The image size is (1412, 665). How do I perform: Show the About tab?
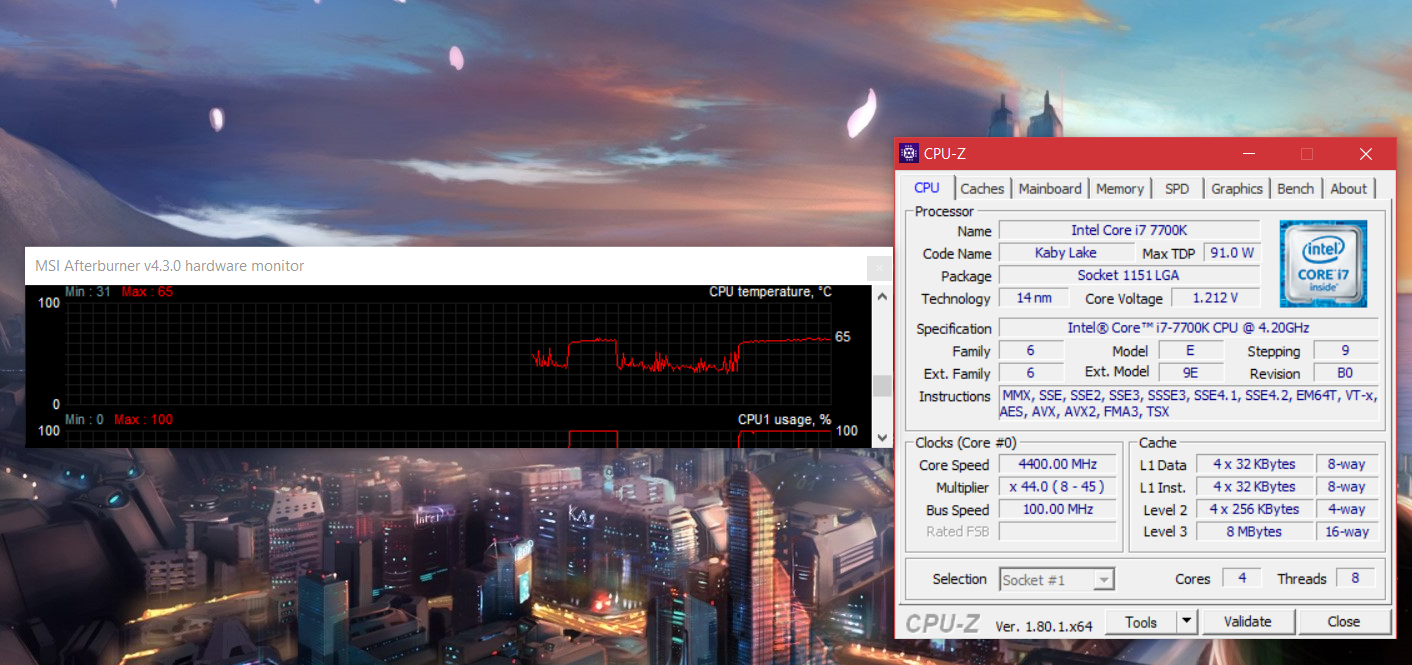pyautogui.click(x=1348, y=188)
